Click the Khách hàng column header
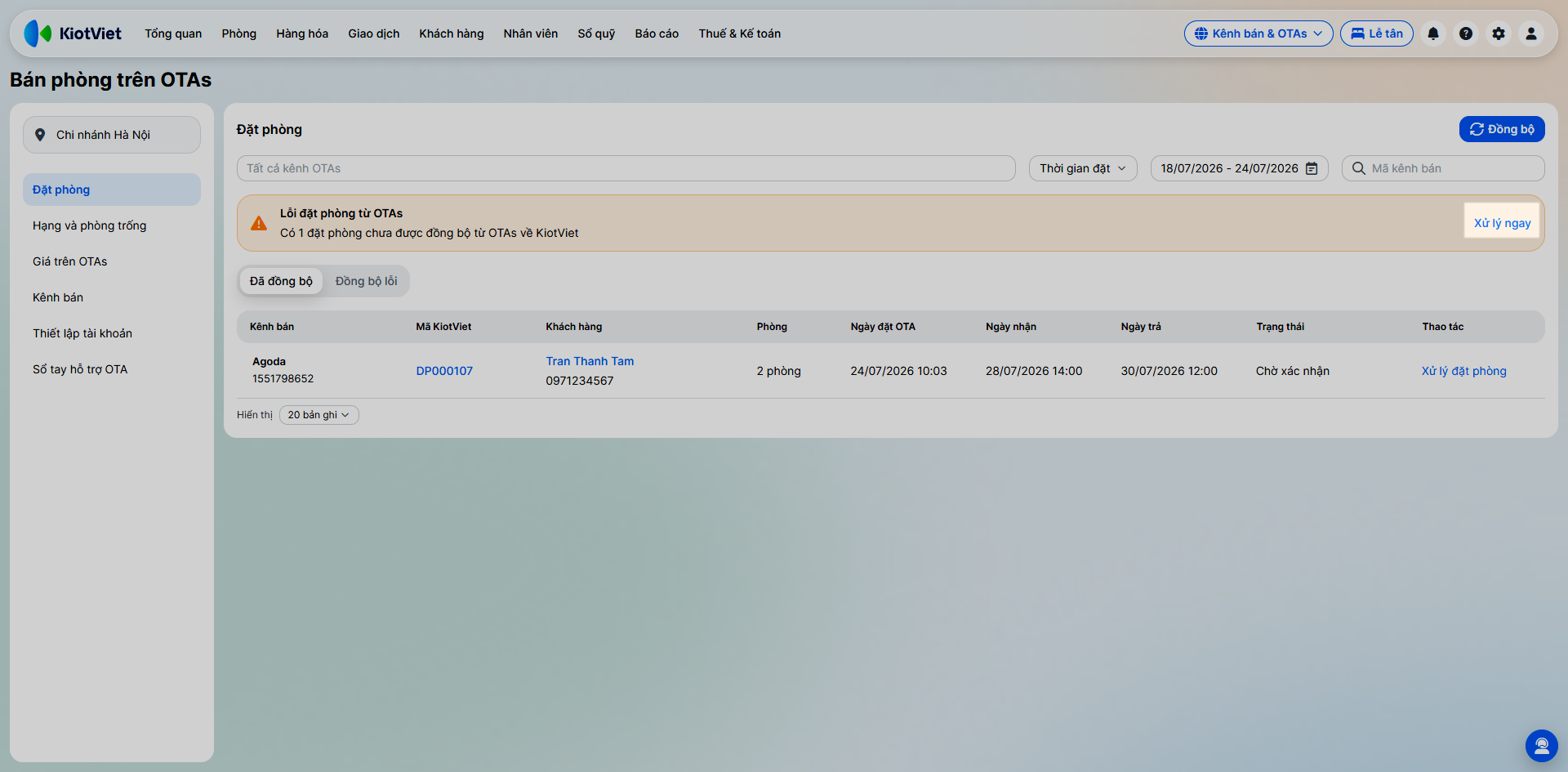 click(x=574, y=327)
